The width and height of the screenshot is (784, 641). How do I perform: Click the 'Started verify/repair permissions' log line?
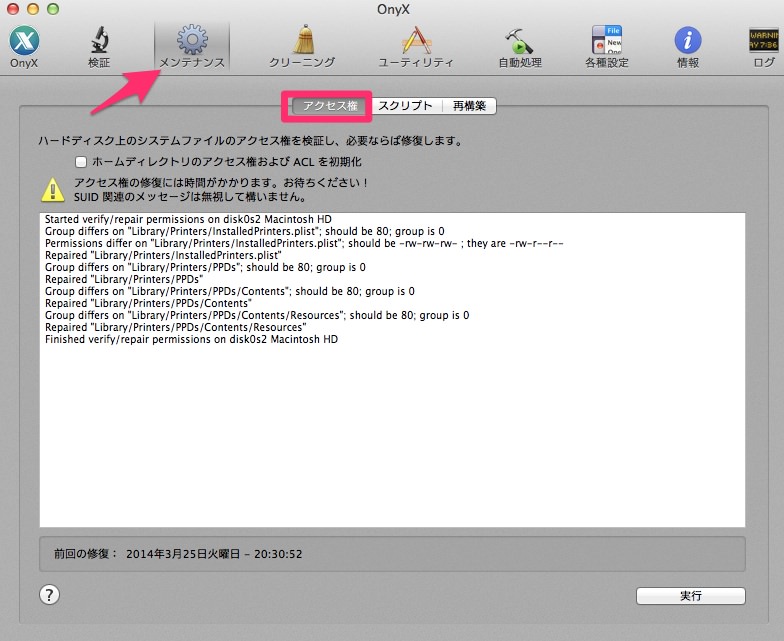click(x=188, y=219)
